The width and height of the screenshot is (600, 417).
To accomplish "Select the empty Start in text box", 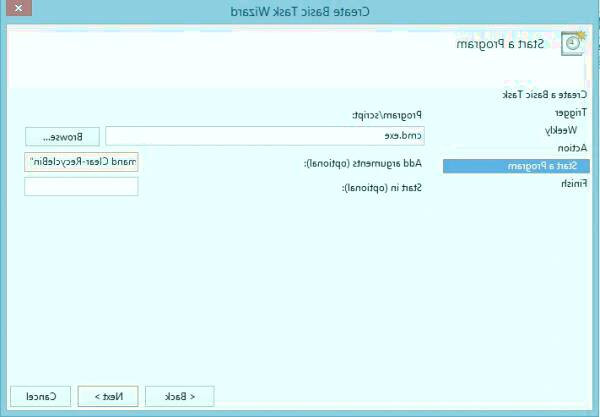I will point(81,187).
